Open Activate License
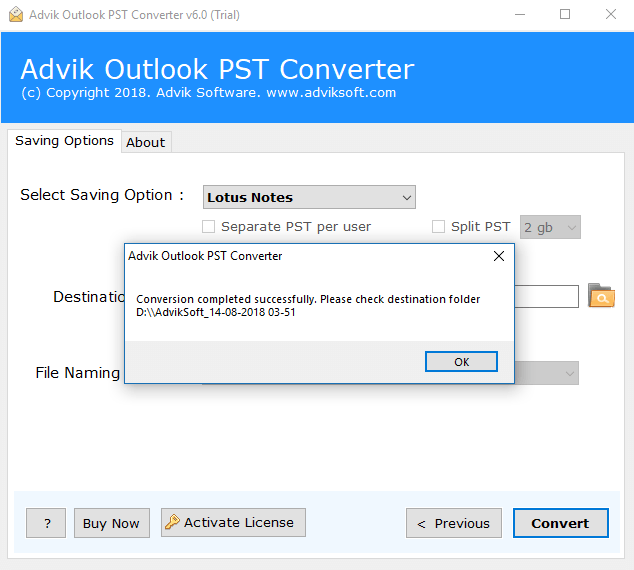The image size is (634, 570). 233,522
